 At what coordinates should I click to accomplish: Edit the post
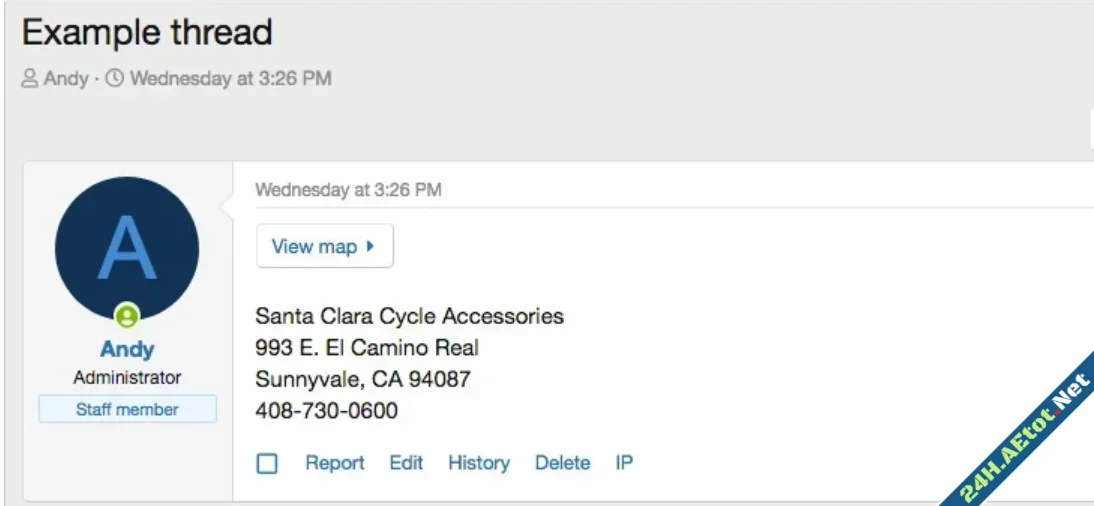tap(406, 463)
